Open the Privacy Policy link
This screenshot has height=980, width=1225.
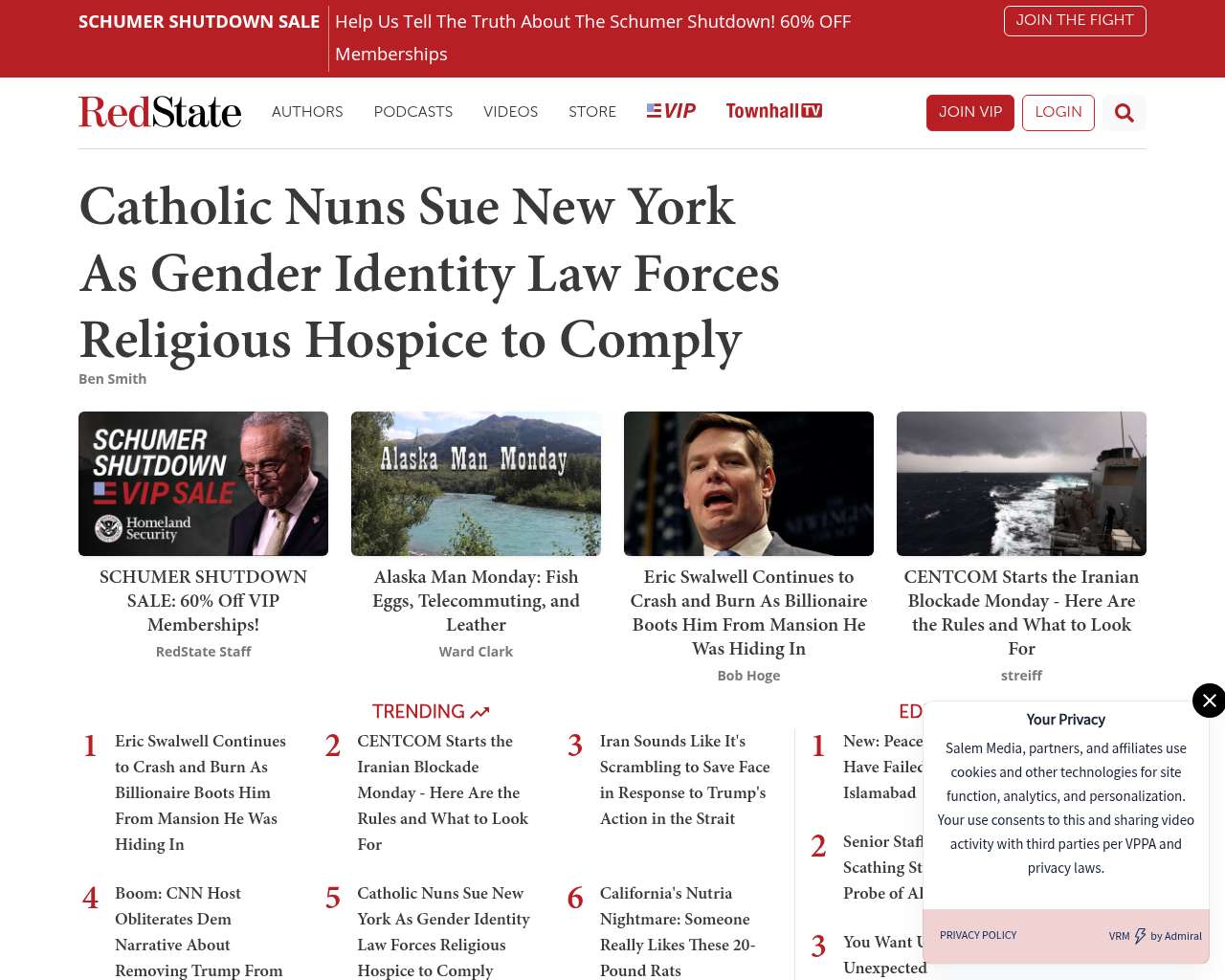coord(978,935)
